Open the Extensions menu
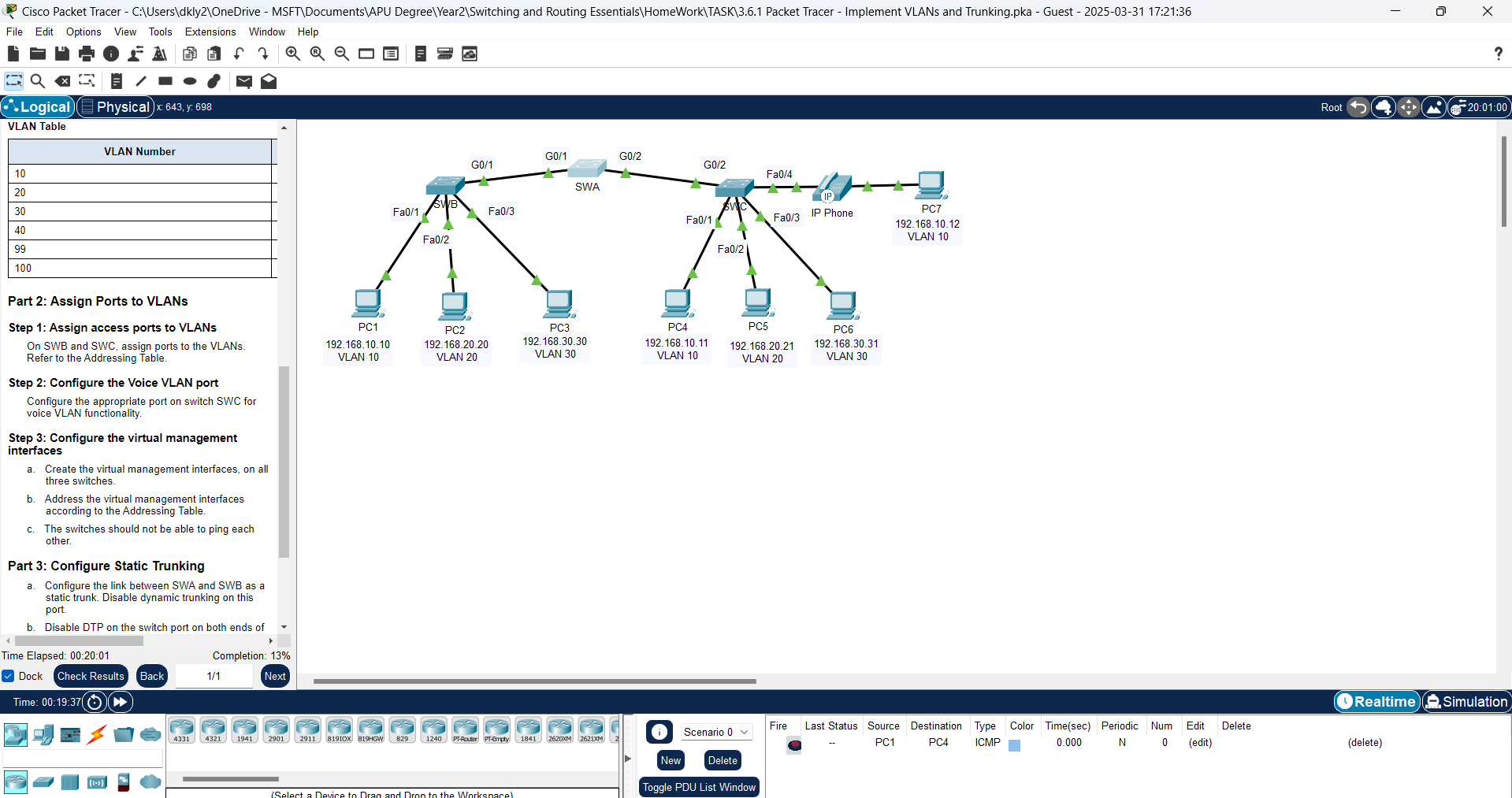 click(x=210, y=32)
